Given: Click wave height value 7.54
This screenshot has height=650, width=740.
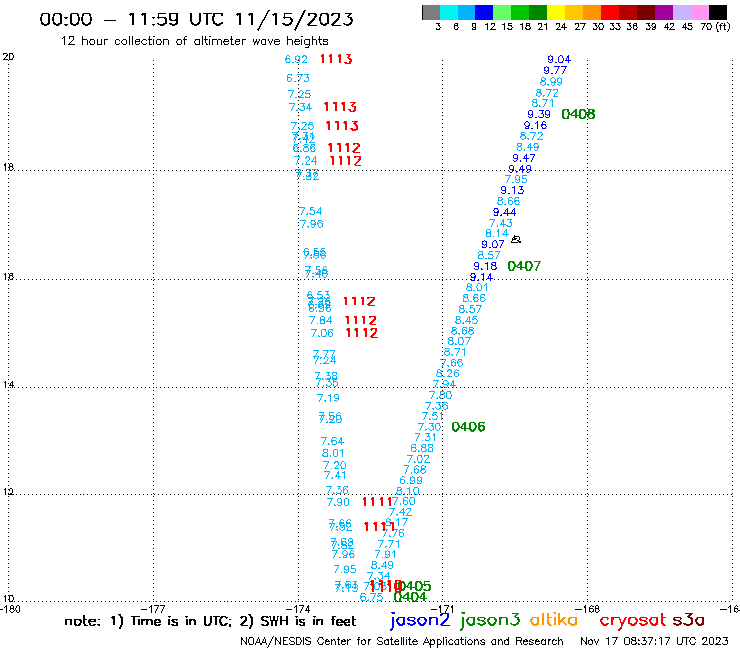Looking at the screenshot, I should tap(311, 211).
